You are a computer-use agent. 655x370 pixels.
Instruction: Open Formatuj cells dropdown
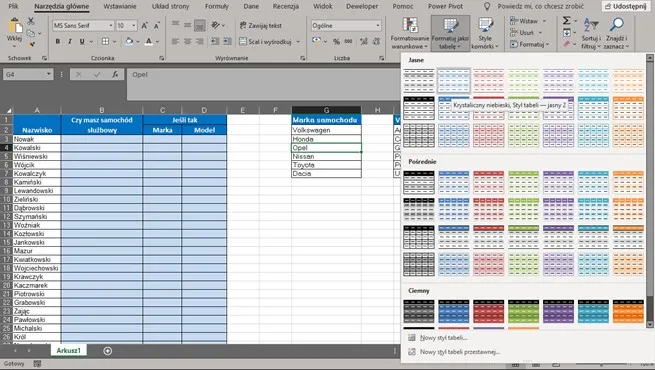click(530, 44)
